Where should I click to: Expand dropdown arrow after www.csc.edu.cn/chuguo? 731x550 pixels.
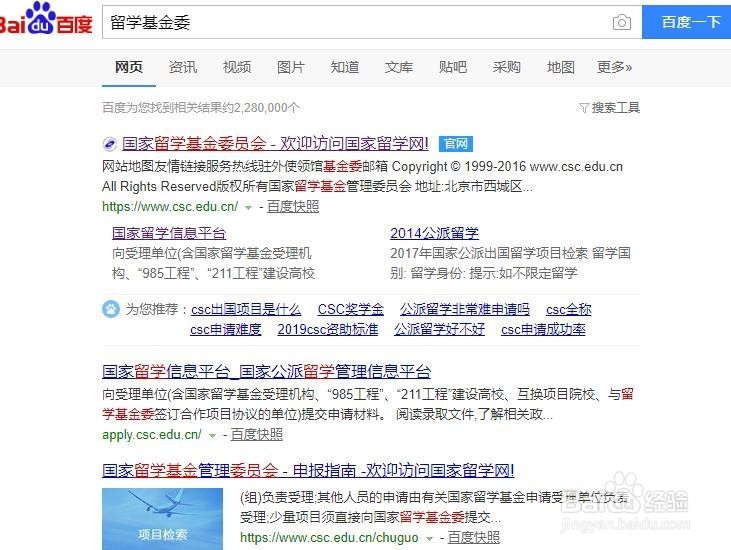click(x=429, y=538)
